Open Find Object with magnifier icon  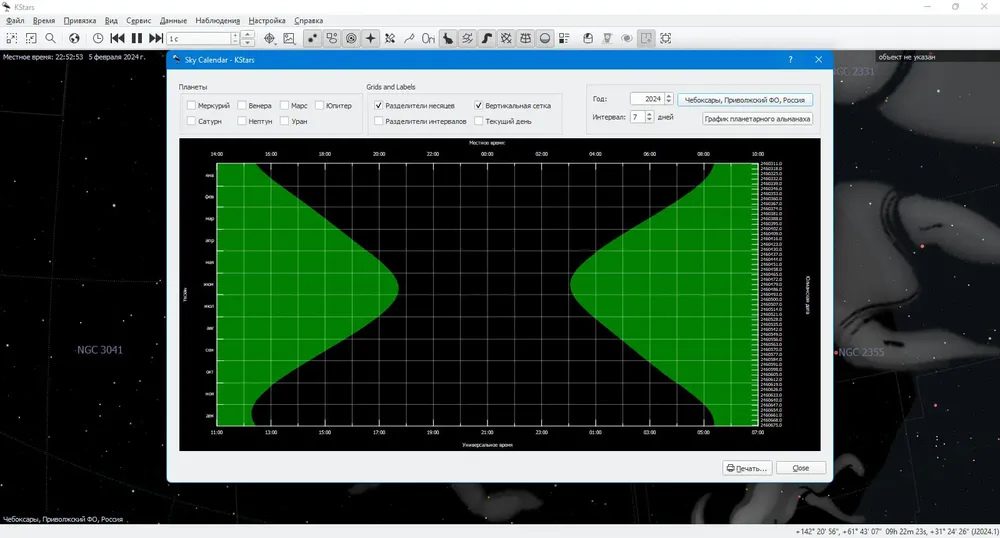click(x=50, y=38)
